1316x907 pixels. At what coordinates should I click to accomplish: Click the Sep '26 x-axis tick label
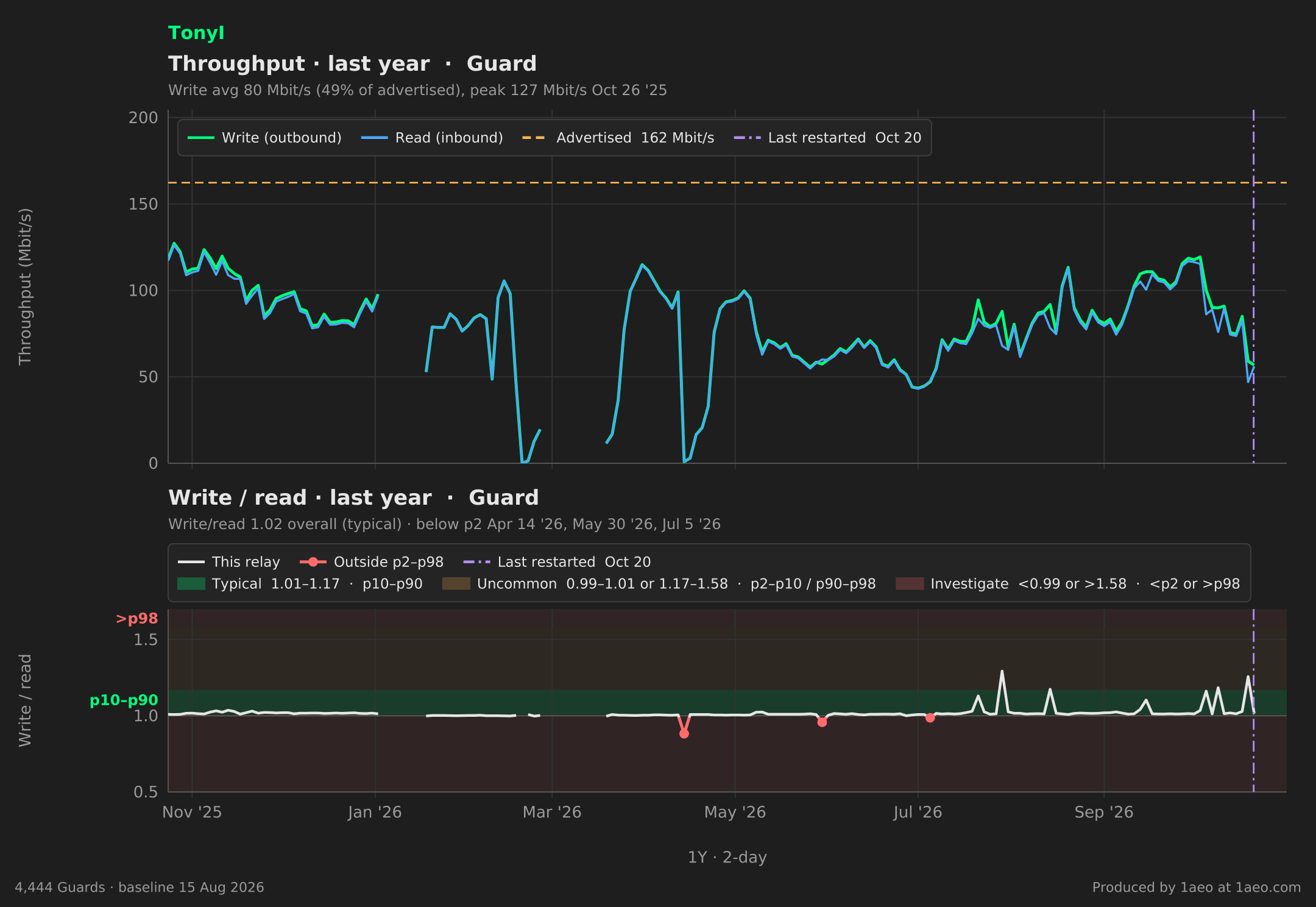(x=1104, y=813)
